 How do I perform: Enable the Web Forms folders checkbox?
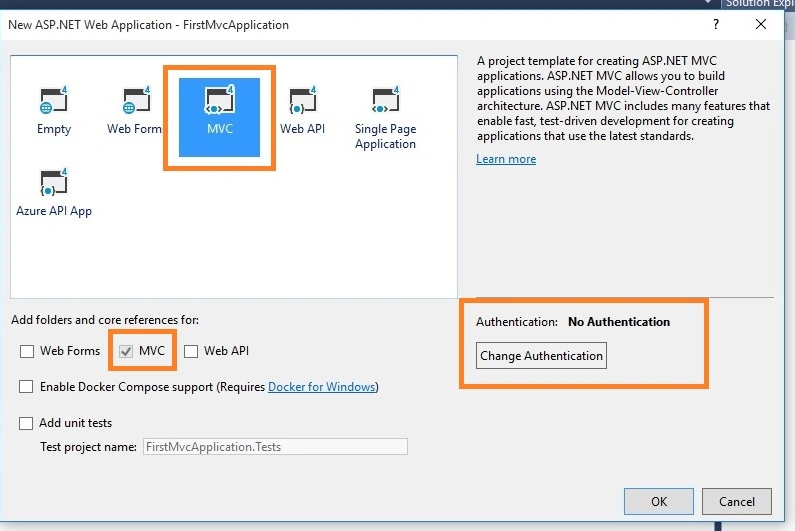coord(27,351)
